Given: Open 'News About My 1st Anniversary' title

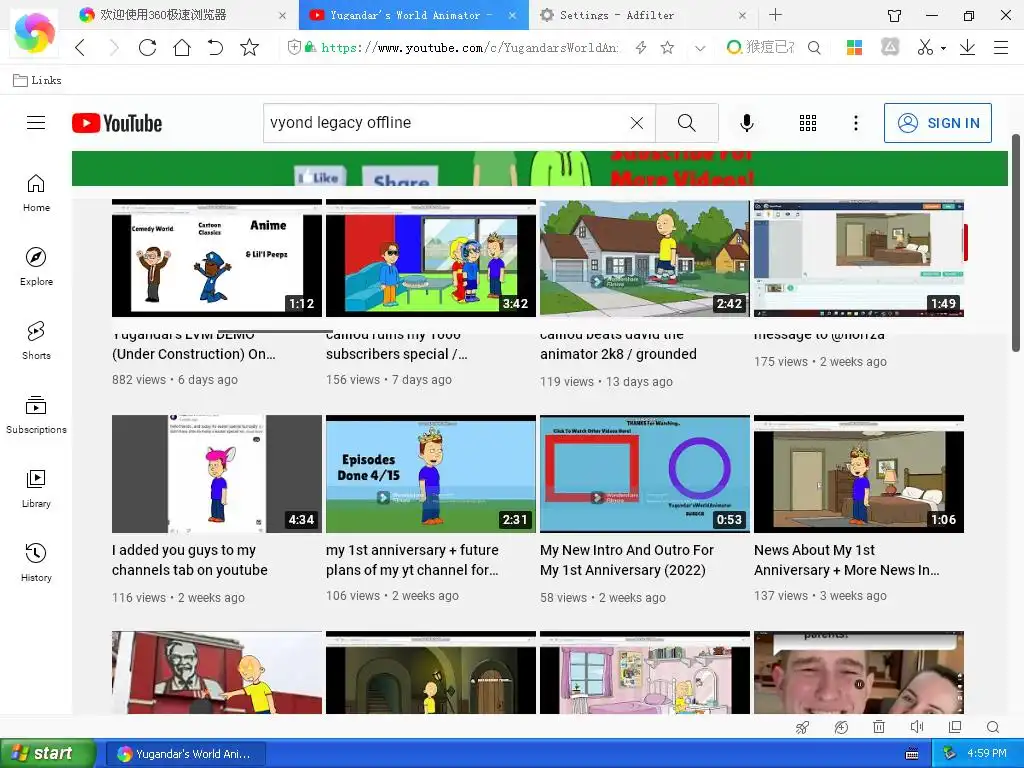Looking at the screenshot, I should click(x=847, y=560).
